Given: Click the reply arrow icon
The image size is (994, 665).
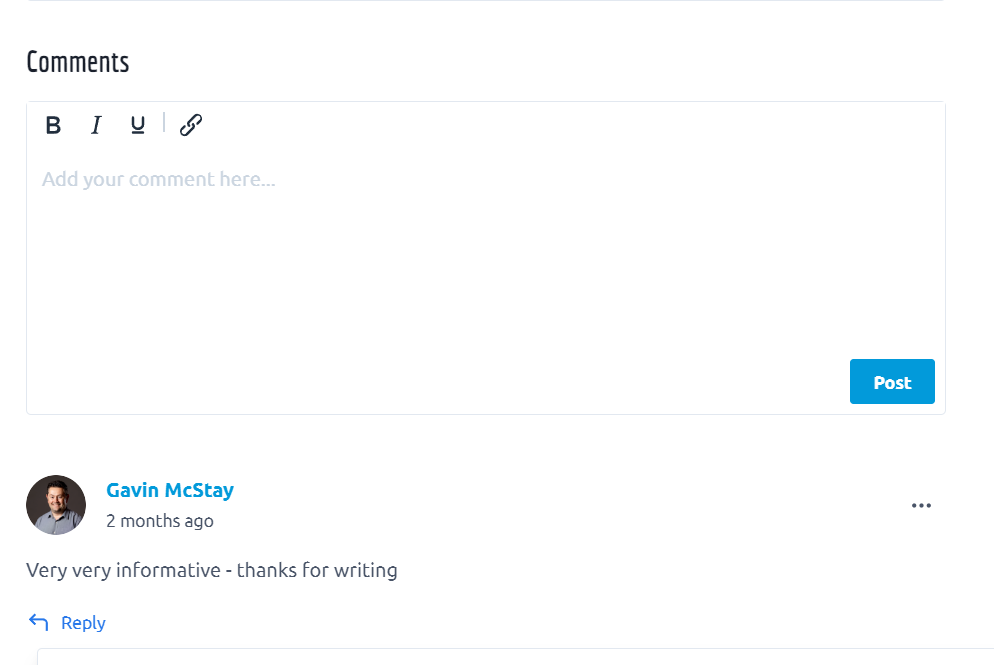Looking at the screenshot, I should 39,623.
